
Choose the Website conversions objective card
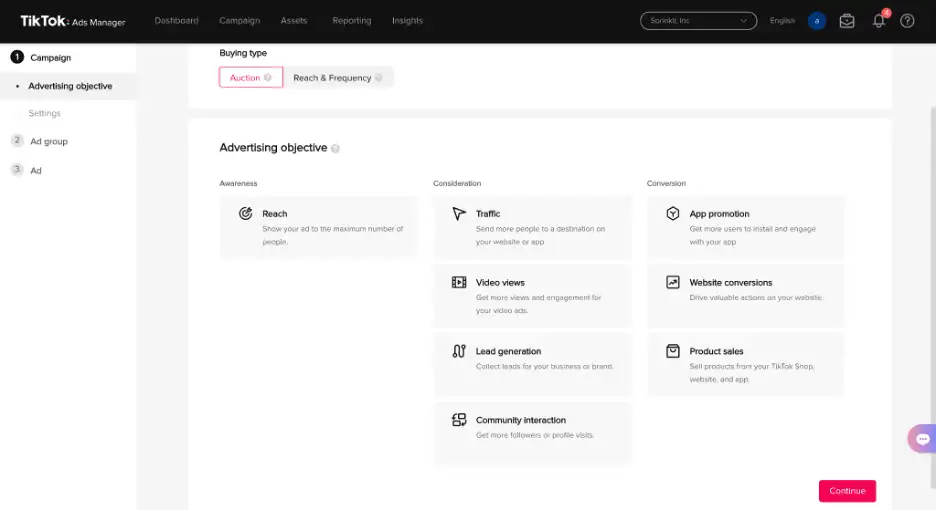(x=746, y=296)
